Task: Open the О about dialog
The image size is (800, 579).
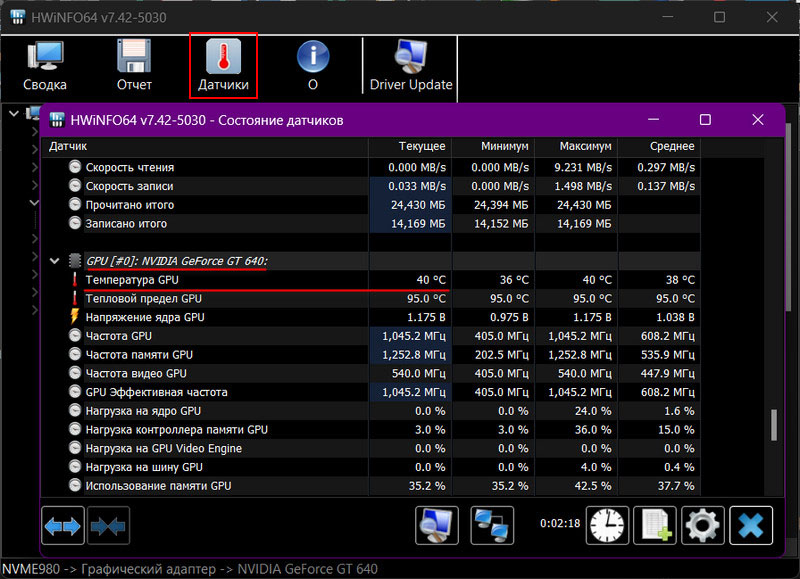Action: (313, 66)
